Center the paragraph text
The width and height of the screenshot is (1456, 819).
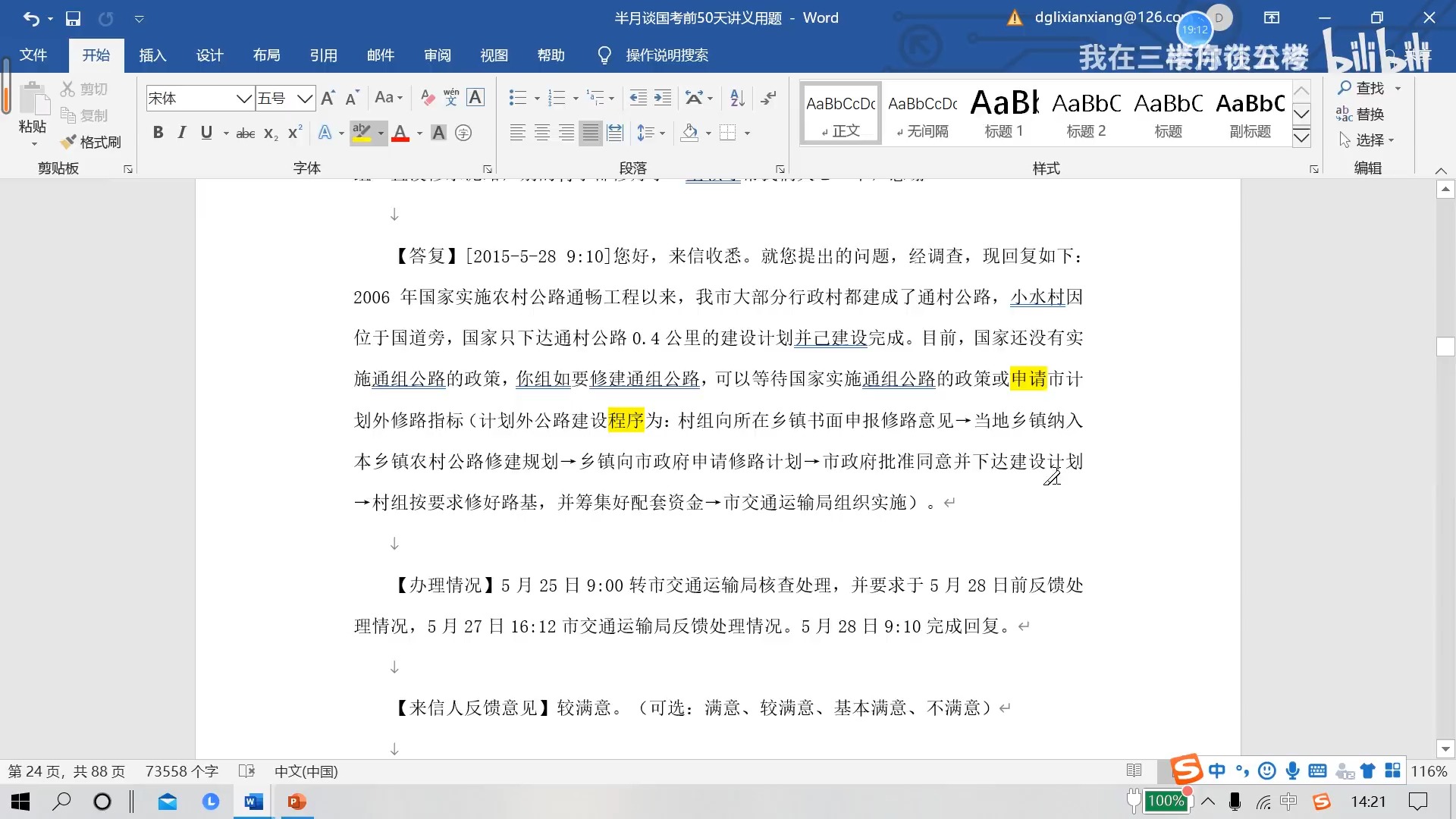point(541,133)
